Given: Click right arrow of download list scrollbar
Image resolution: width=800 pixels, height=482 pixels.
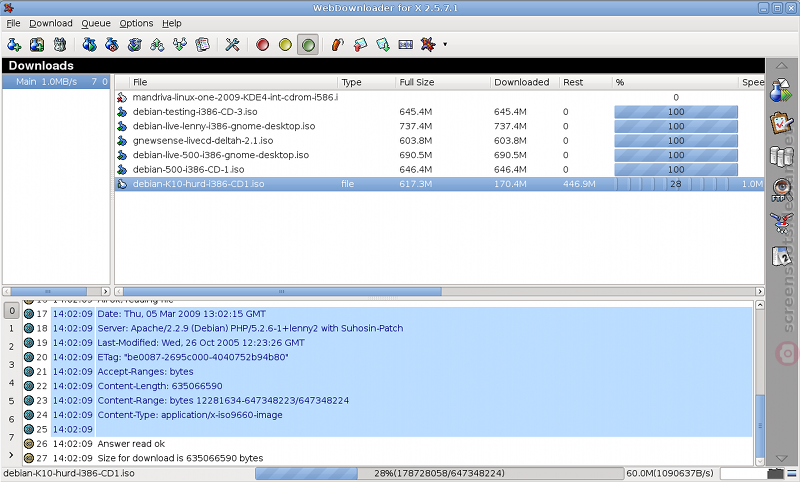Looking at the screenshot, I should pyautogui.click(x=760, y=292).
